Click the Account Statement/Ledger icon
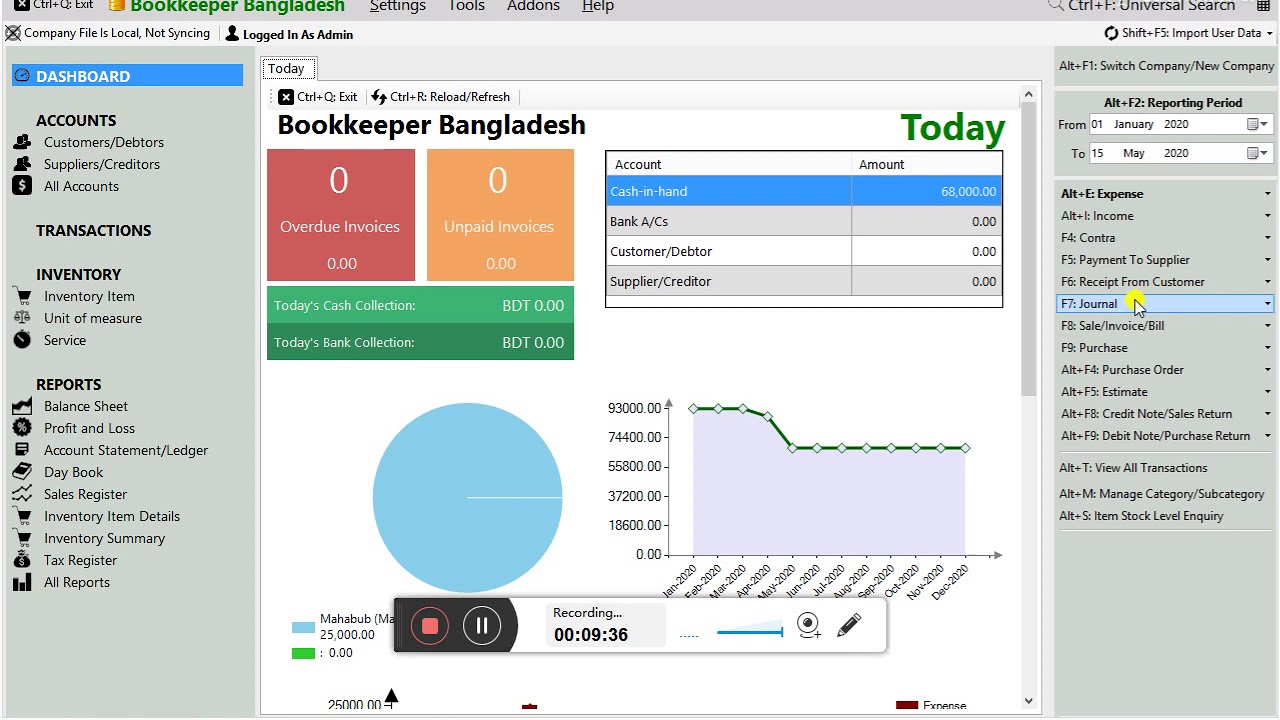 (22, 450)
